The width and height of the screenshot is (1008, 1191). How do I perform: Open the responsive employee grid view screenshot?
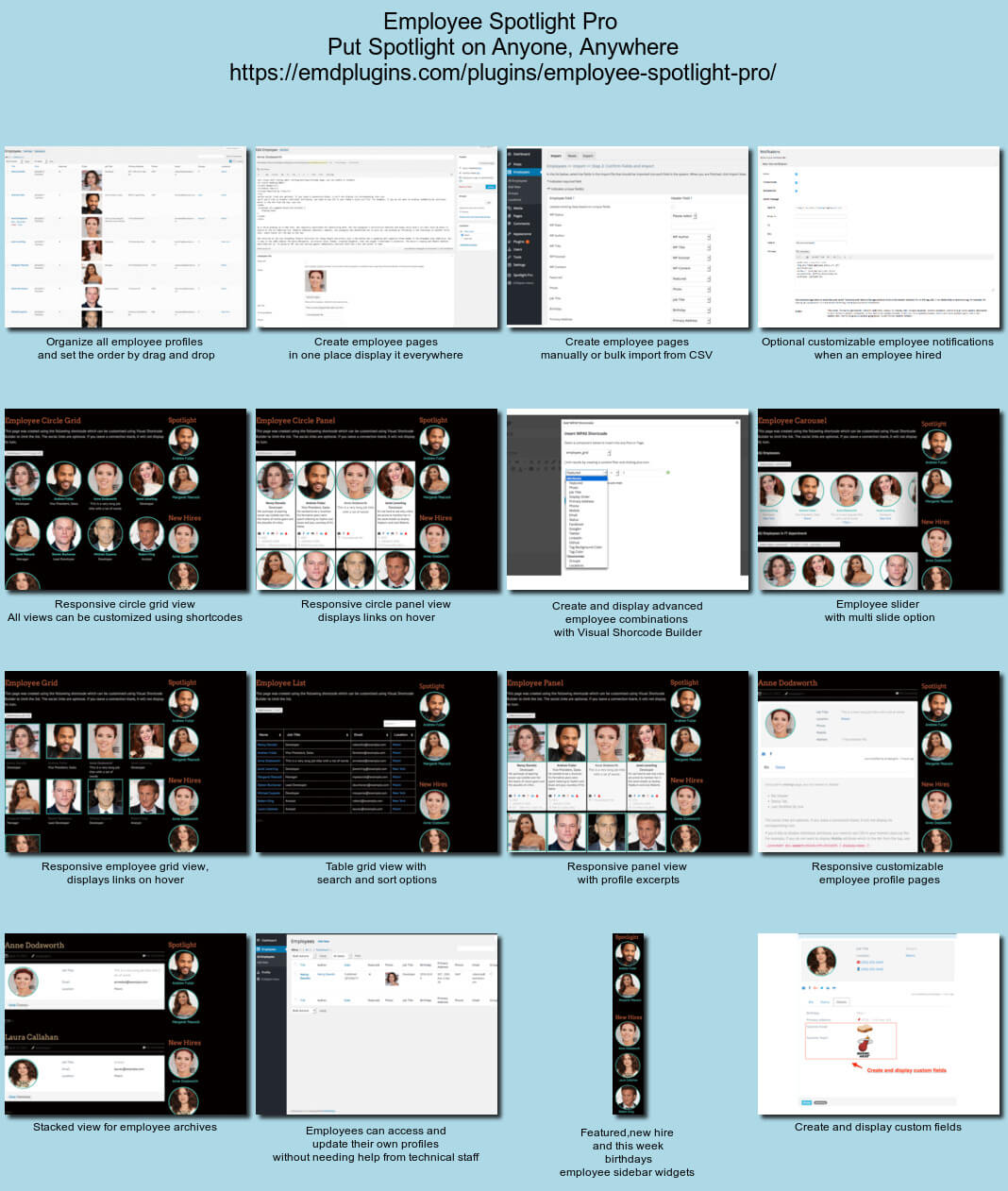(x=126, y=762)
